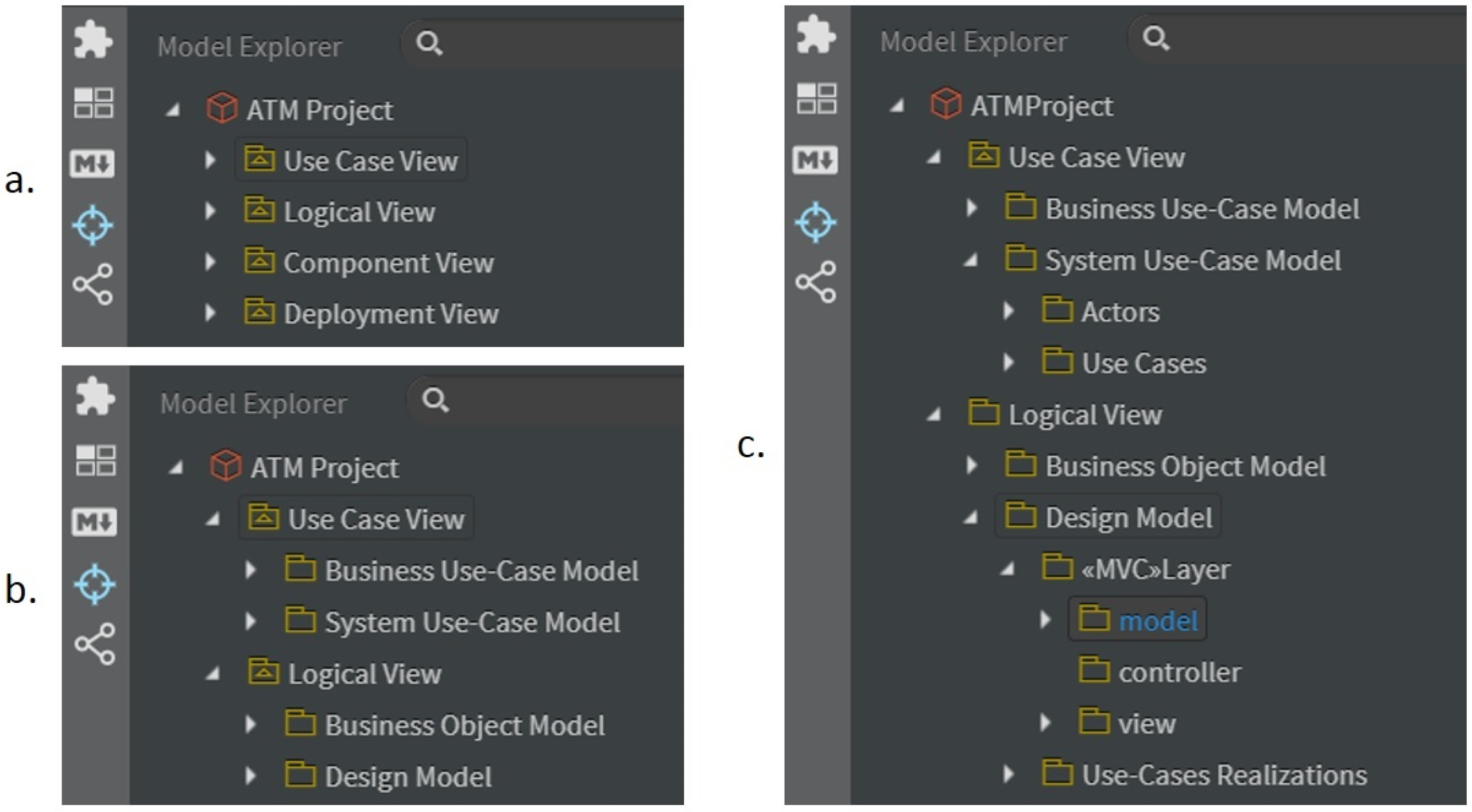Collapse the «MVC»Layer node
Viewport: 1472px width, 812px height.
(1008, 569)
